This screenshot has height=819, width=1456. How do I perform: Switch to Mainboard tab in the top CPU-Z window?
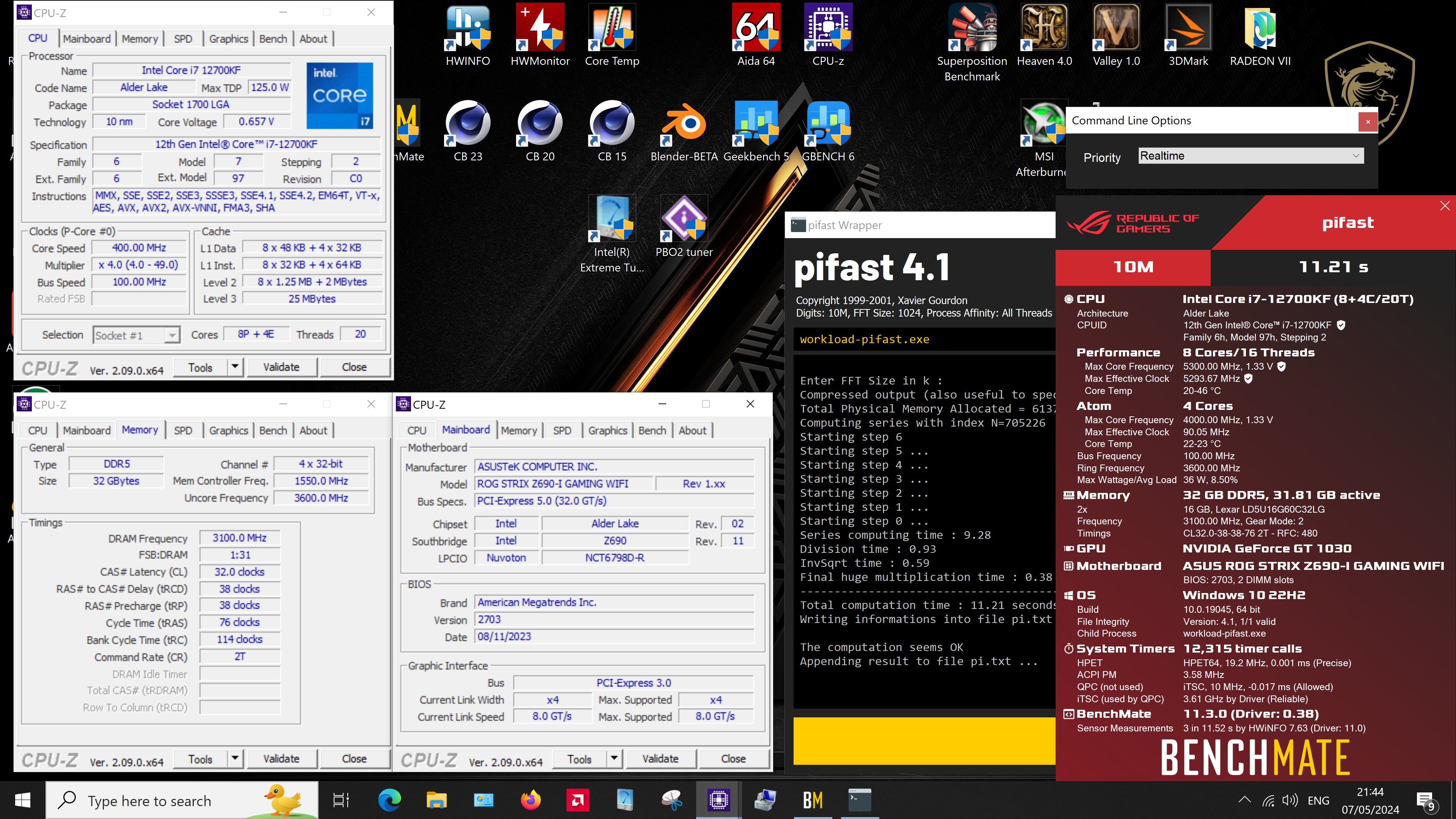click(x=86, y=38)
